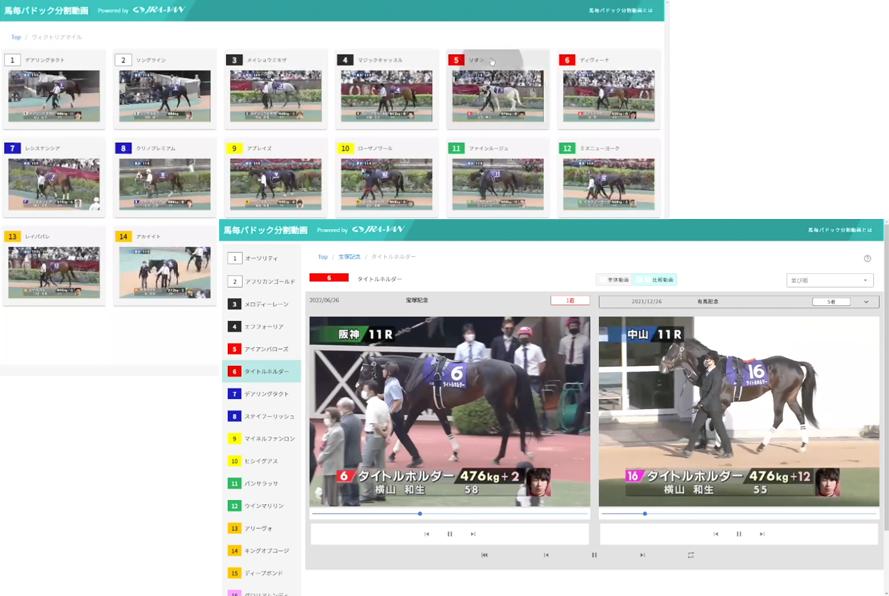Viewport: 889px width, 596px height.
Task: Pause the right Nakayama paddock video
Action: click(739, 534)
